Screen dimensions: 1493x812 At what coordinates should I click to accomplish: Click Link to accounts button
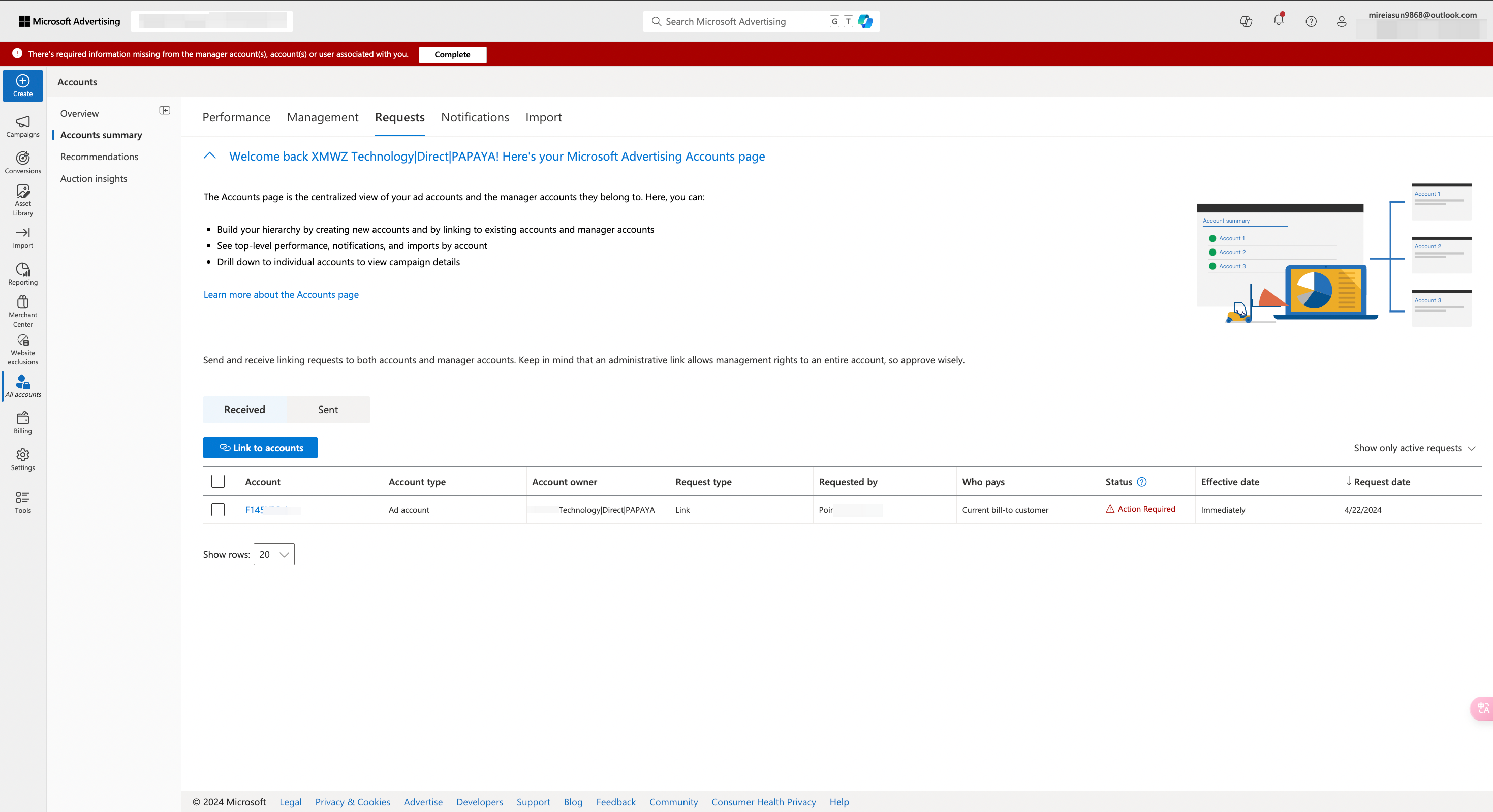pyautogui.click(x=260, y=448)
